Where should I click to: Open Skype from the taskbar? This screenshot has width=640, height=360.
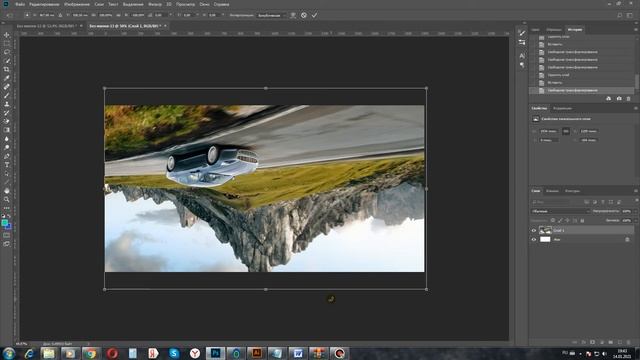pos(174,353)
